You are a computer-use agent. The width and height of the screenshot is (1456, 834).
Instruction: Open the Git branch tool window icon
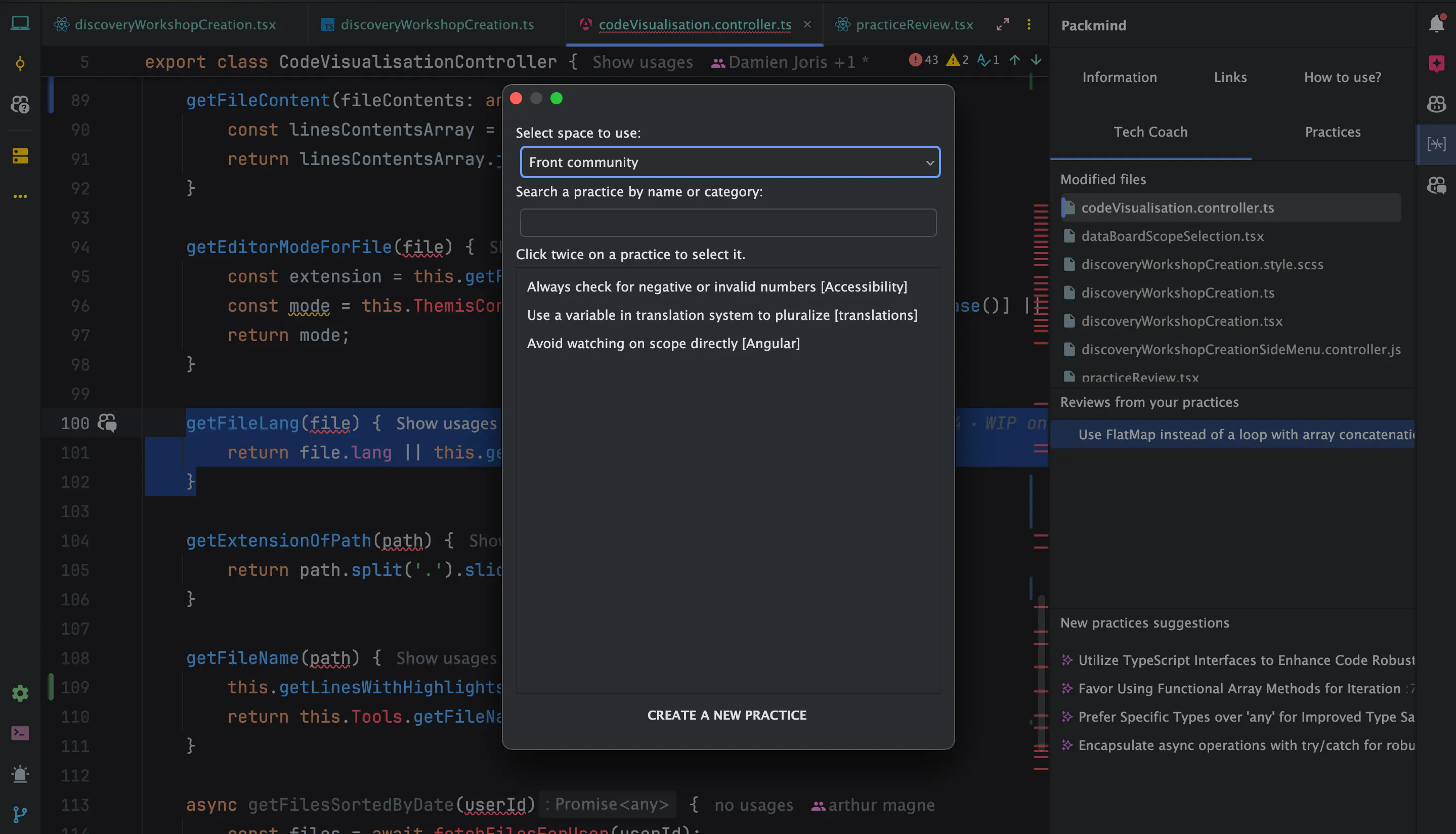click(x=20, y=814)
